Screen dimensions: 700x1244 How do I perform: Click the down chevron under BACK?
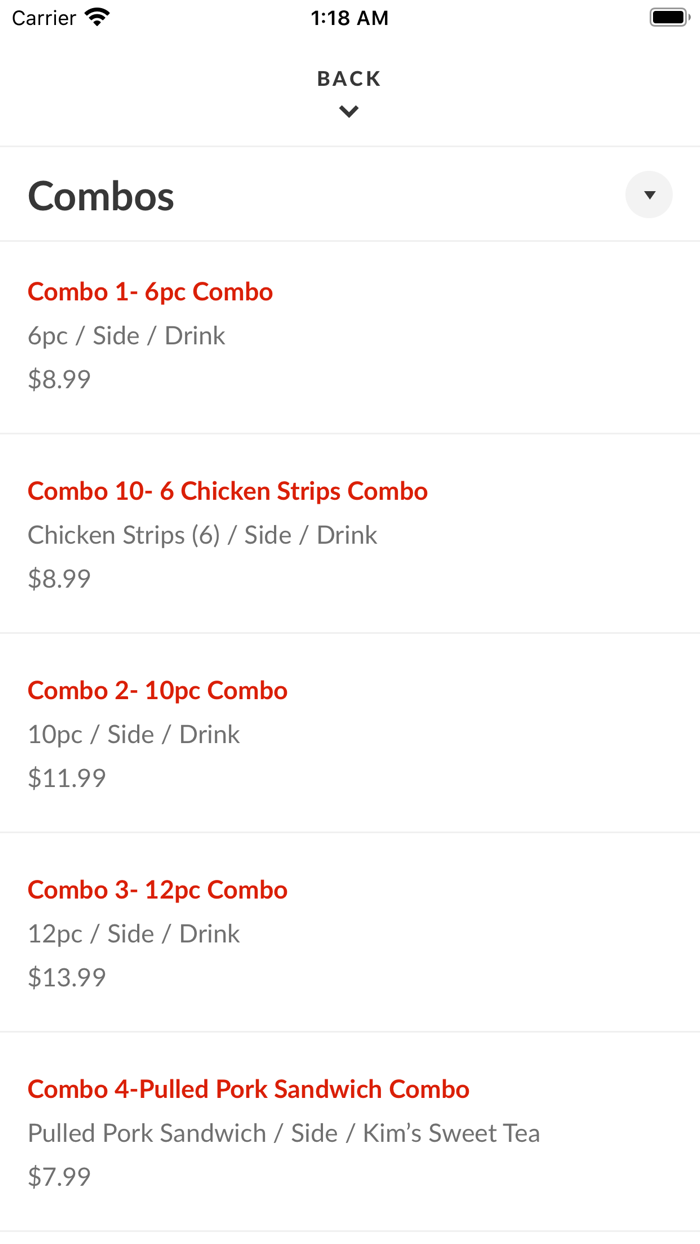[x=349, y=112]
